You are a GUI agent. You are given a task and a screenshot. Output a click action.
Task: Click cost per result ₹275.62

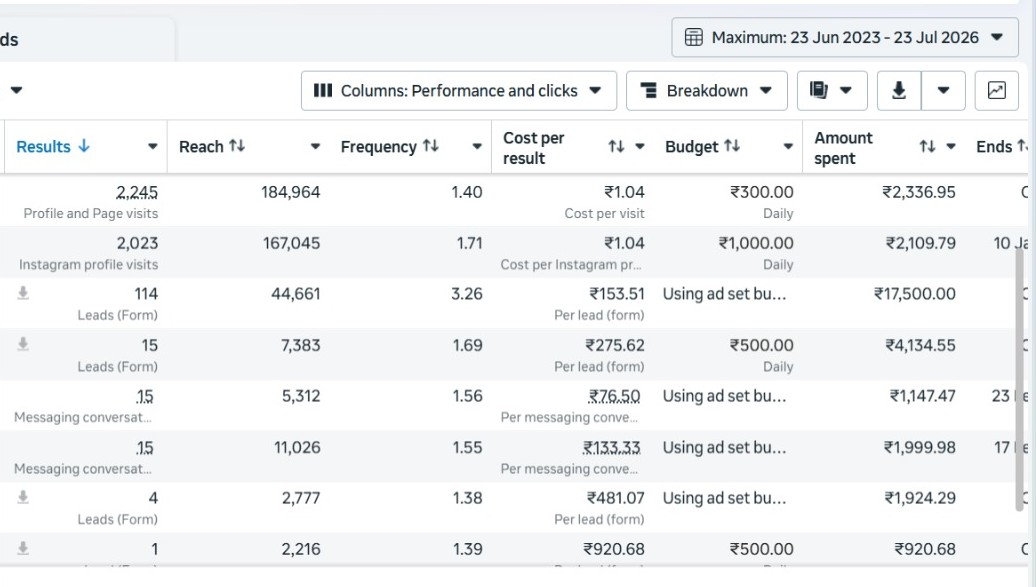[x=615, y=345]
